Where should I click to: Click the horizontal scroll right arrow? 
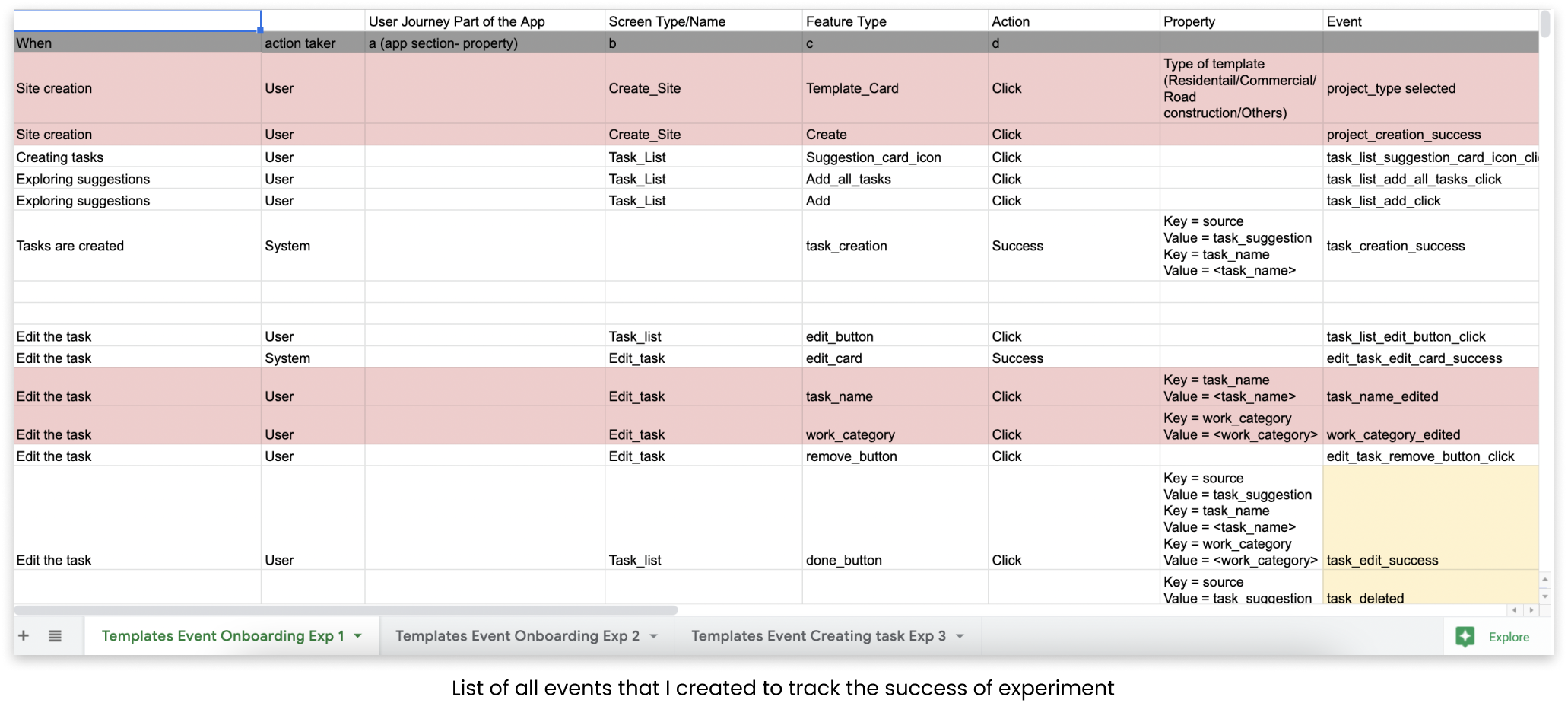pos(1531,610)
